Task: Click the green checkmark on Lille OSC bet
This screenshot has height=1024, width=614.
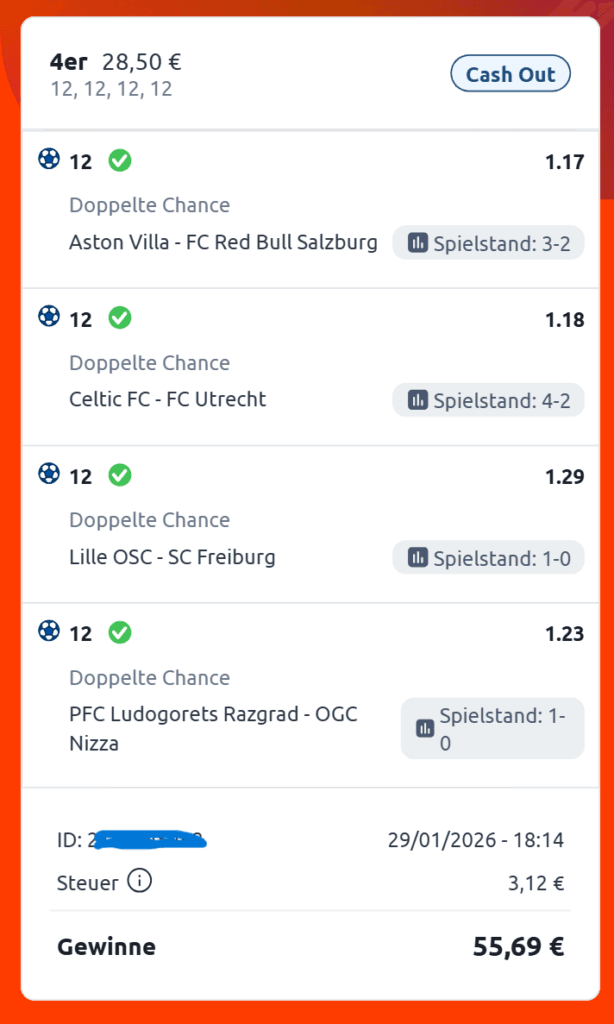Action: tap(120, 475)
